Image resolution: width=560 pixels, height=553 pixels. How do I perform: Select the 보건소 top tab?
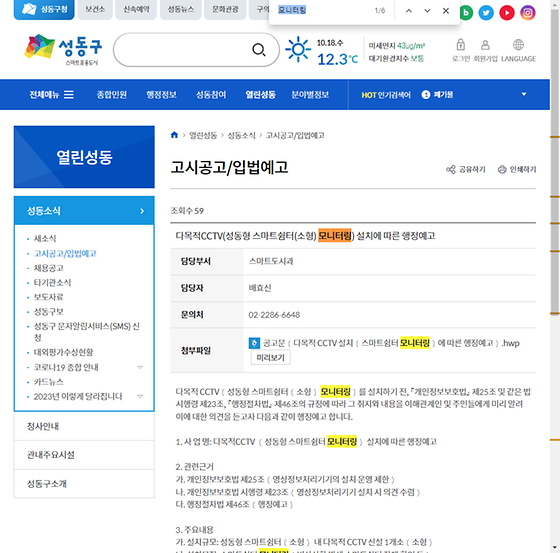pyautogui.click(x=95, y=9)
